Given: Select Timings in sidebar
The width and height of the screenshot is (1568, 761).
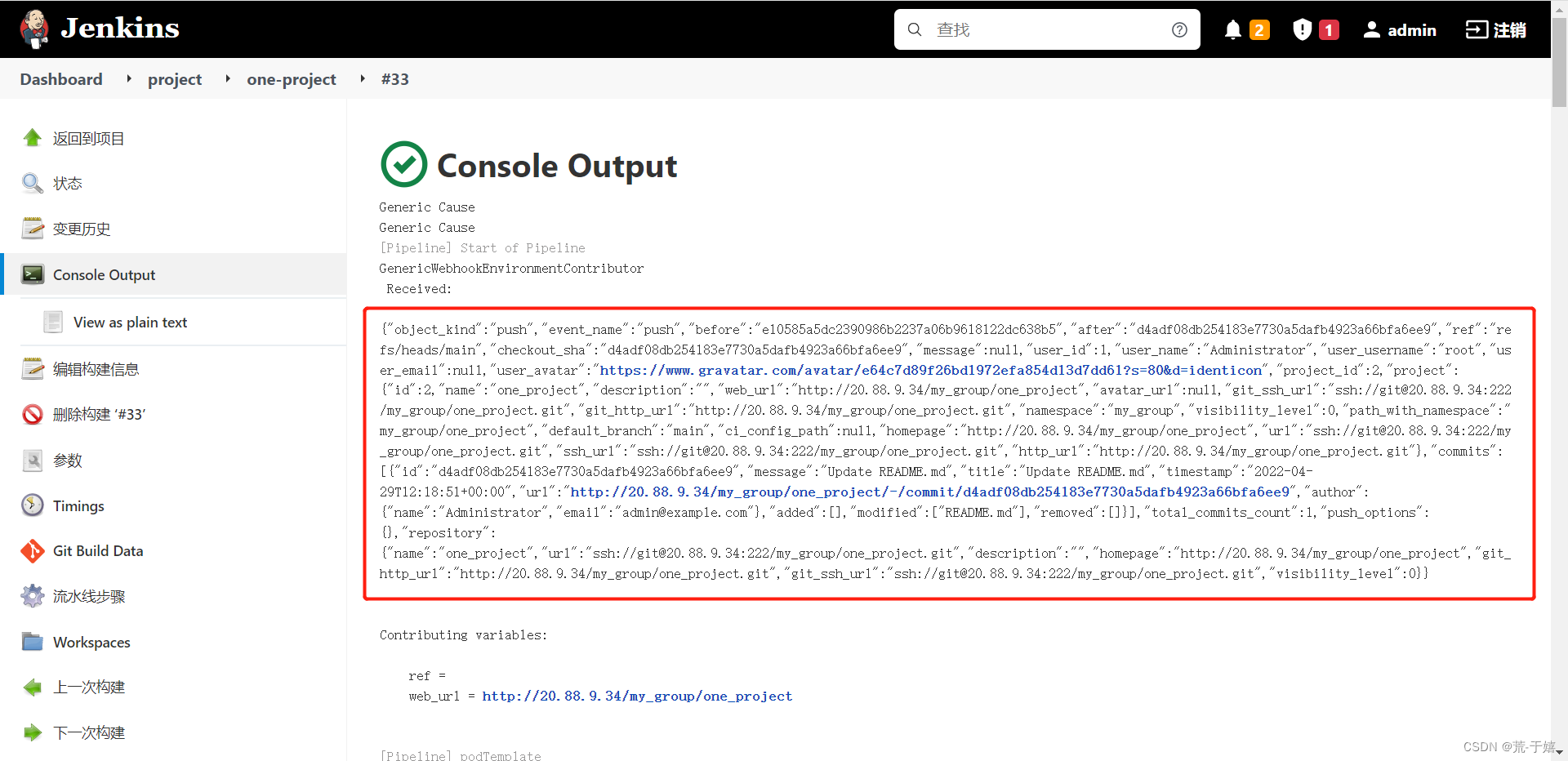Looking at the screenshot, I should point(78,506).
